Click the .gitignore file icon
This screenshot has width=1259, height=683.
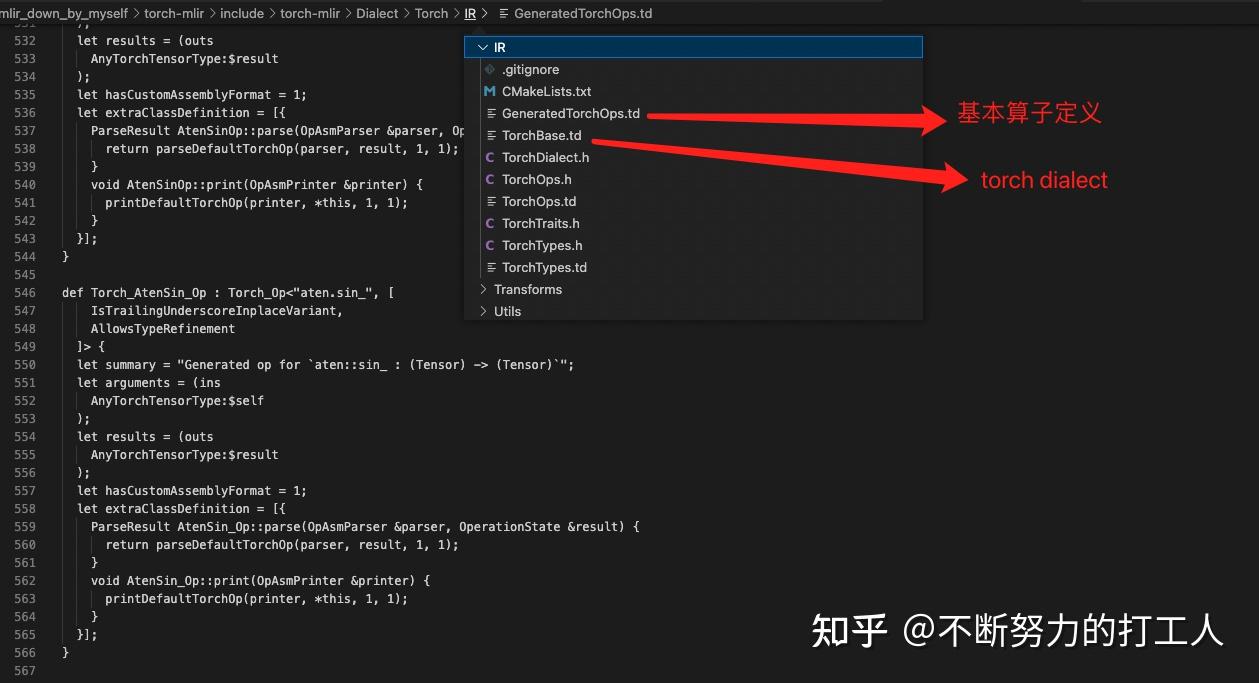pyautogui.click(x=488, y=69)
